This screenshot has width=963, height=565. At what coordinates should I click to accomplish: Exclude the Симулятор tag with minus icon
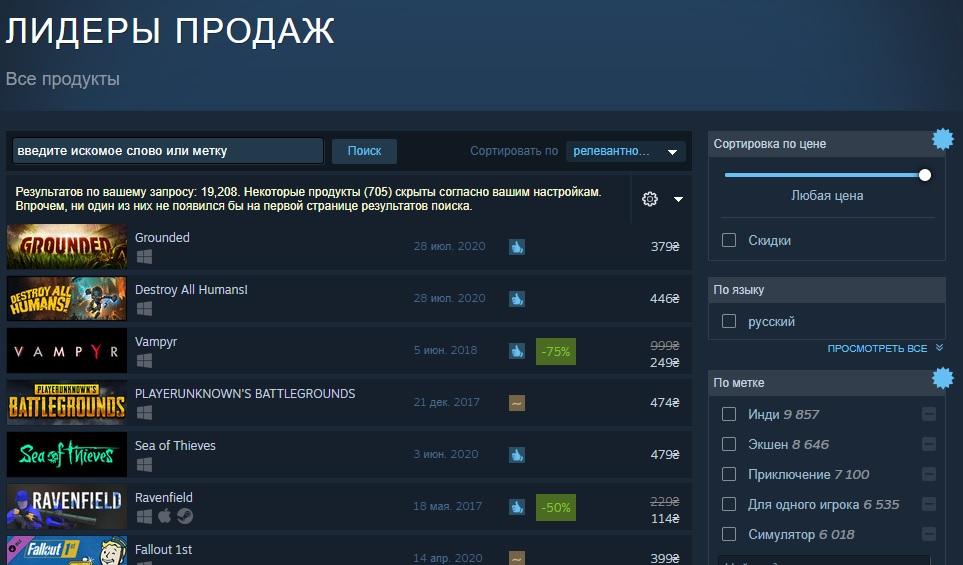click(929, 535)
